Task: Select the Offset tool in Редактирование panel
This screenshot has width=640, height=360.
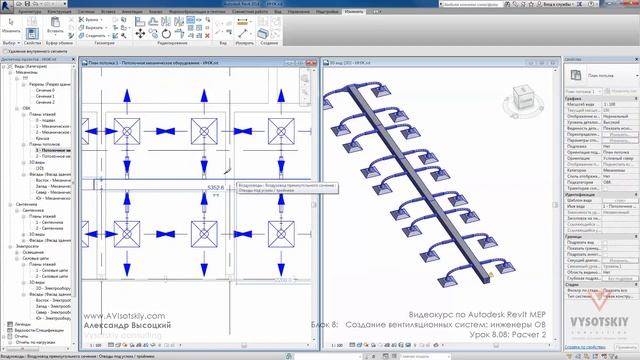Action: pyautogui.click(x=153, y=21)
